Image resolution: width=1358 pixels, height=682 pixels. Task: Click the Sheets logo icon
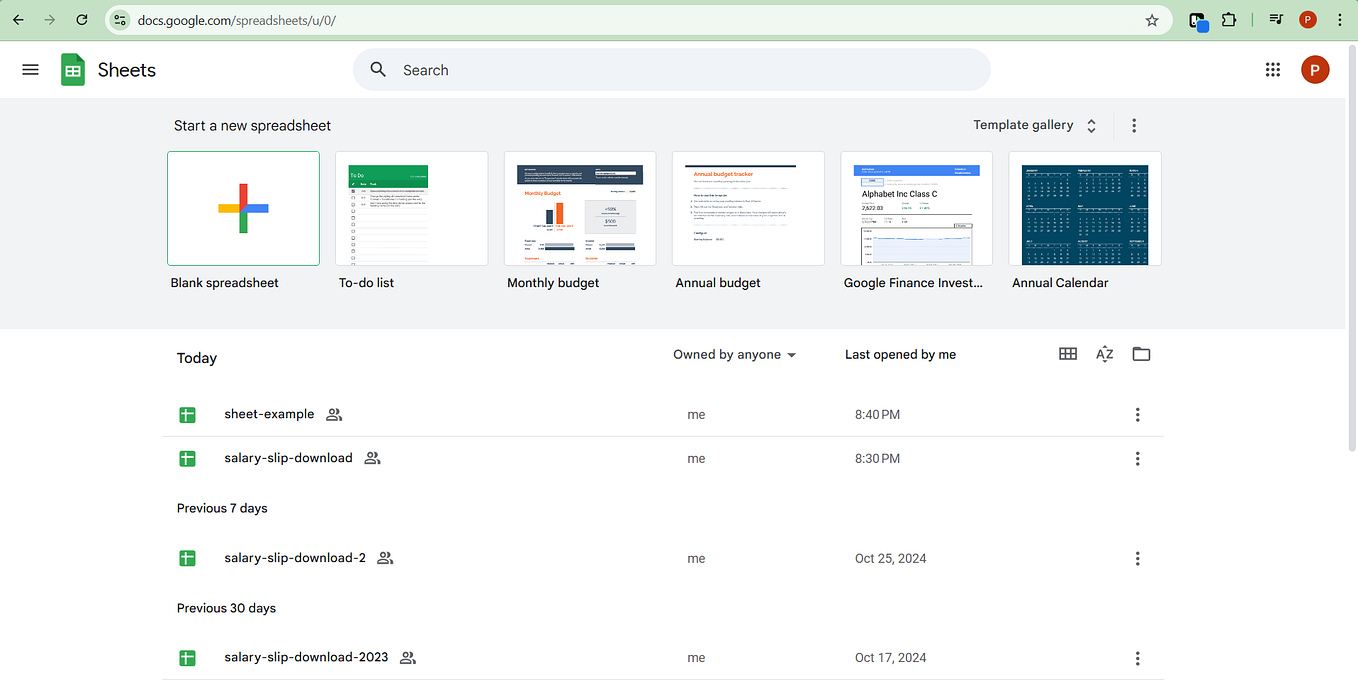click(x=72, y=69)
